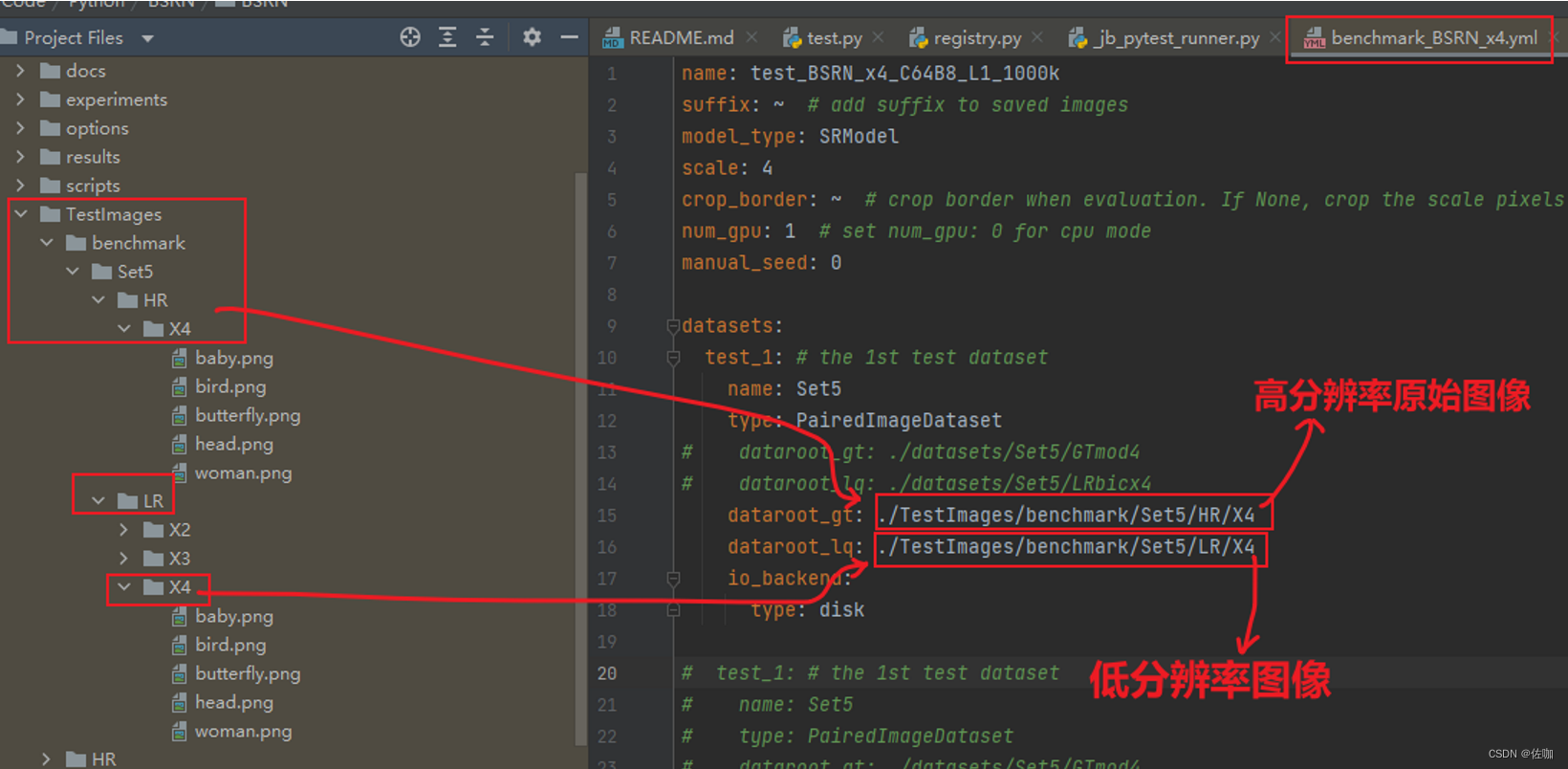The height and width of the screenshot is (769, 1568).
Task: Select the X2 folder icon
Action: pyautogui.click(x=153, y=530)
